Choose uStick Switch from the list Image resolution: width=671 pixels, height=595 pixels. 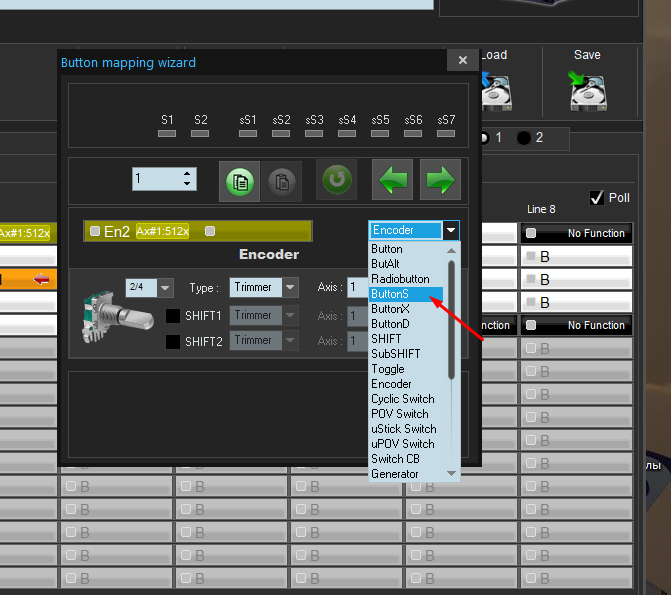[406, 429]
